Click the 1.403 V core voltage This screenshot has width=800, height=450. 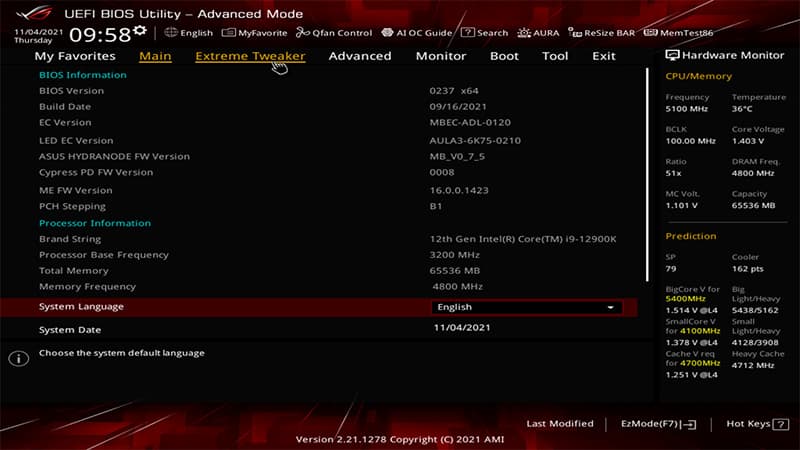click(748, 141)
